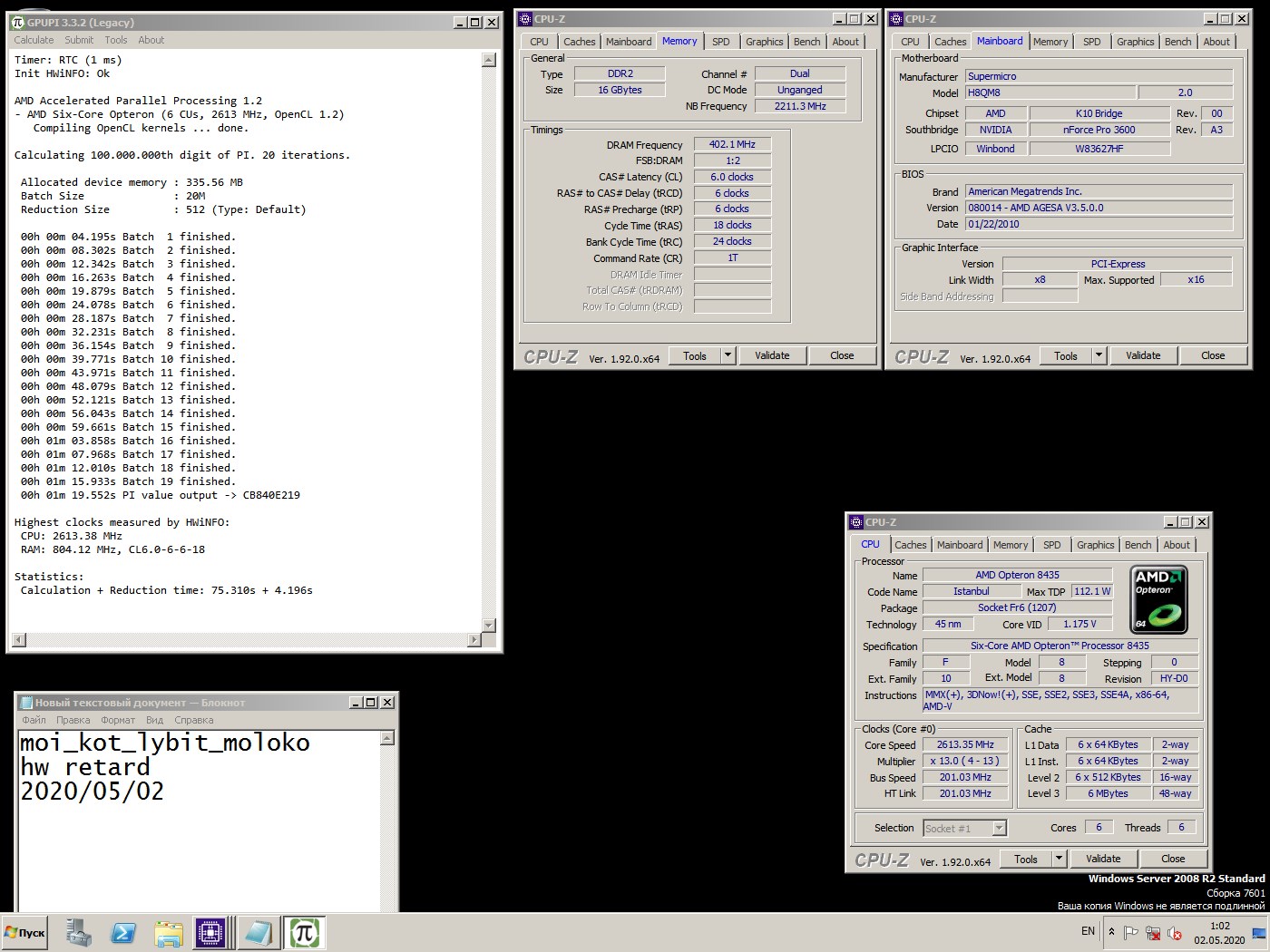
Task: Open Tools dropdown arrow in Memory CPU-Z window
Action: pyautogui.click(x=728, y=355)
